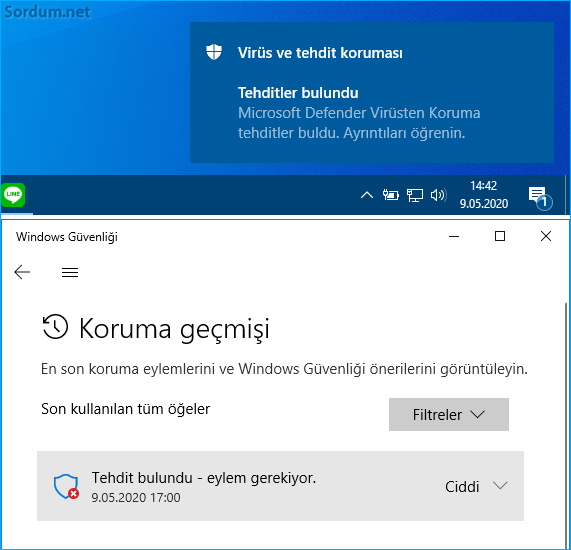Screen dimensions: 571x550
Task: Open the hamburger navigation menu
Action: (x=70, y=272)
